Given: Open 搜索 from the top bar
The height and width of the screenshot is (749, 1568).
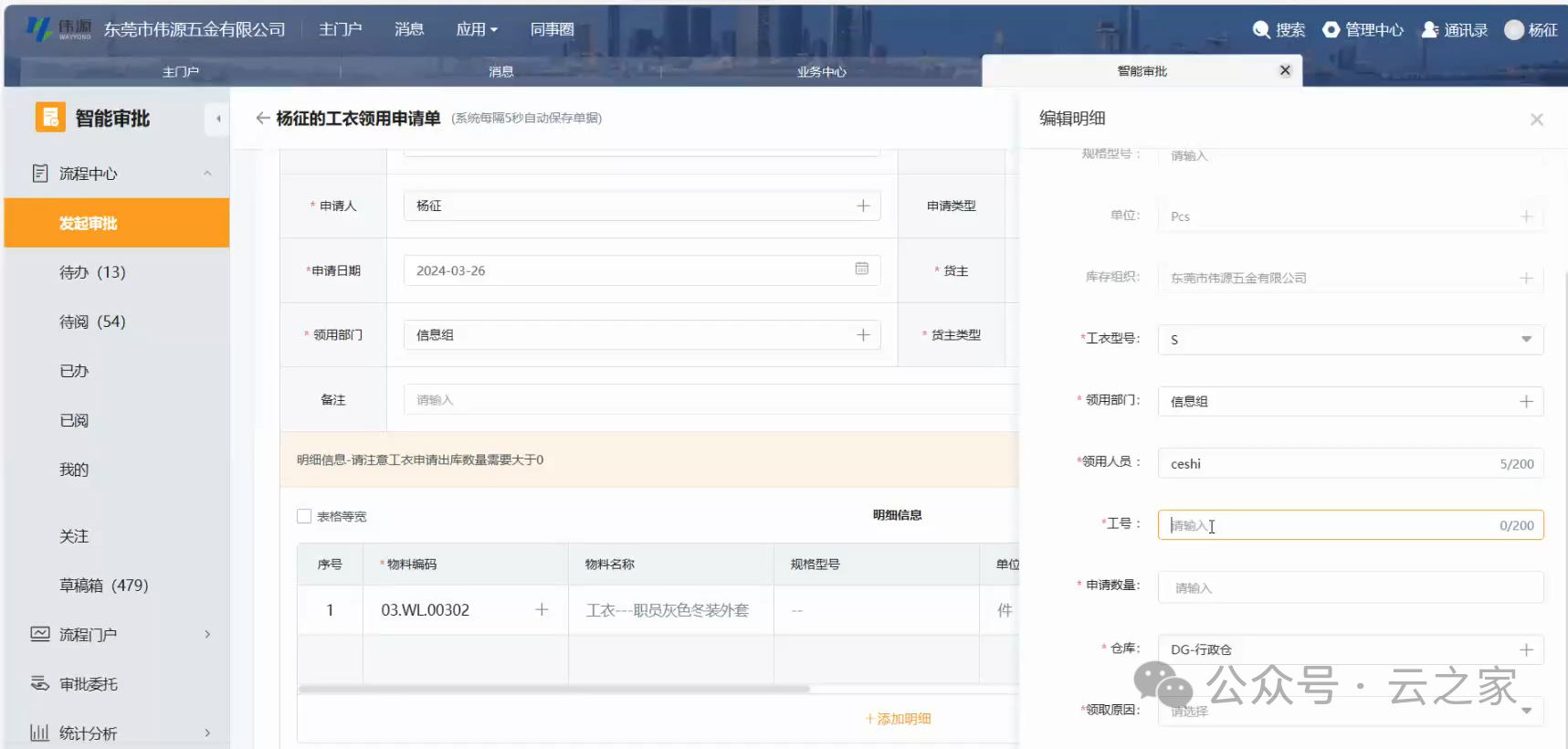Looking at the screenshot, I should click(1279, 29).
